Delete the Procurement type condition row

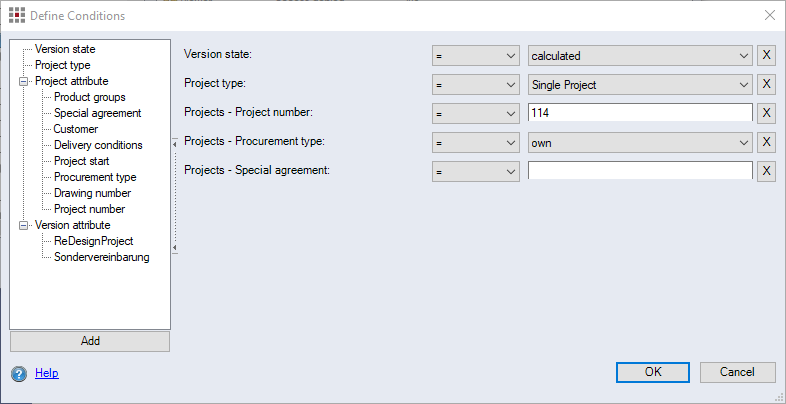pos(767,142)
